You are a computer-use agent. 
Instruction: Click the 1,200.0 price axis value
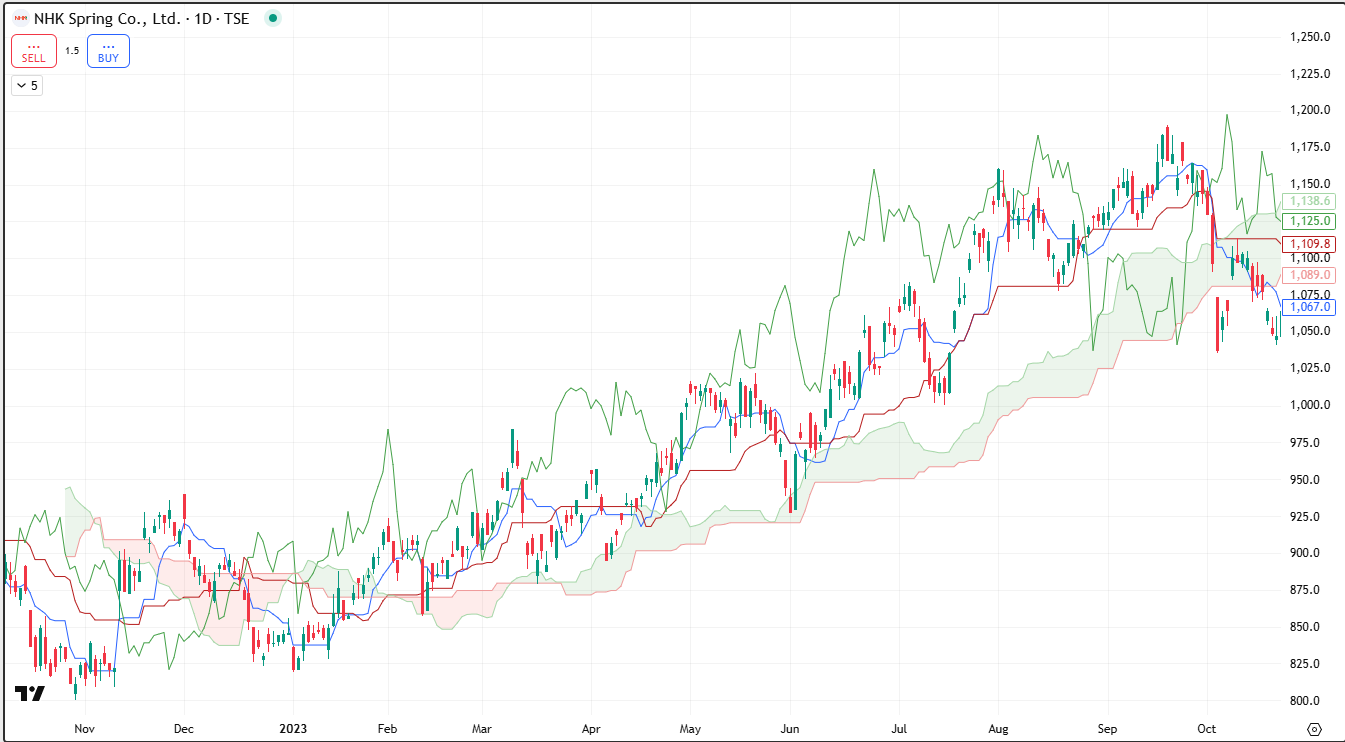pyautogui.click(x=1310, y=110)
